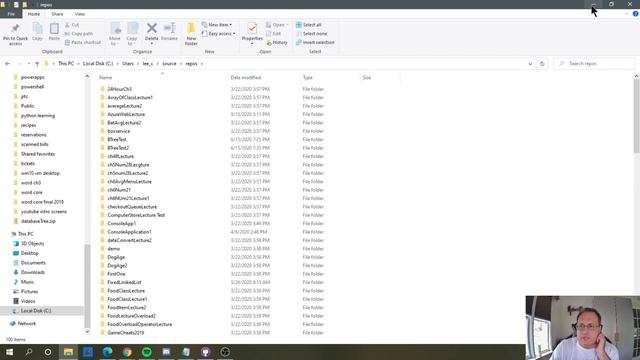Viewport: 640px width, 360px height.
Task: Navigate to This PC breadcrumb
Action: point(66,64)
